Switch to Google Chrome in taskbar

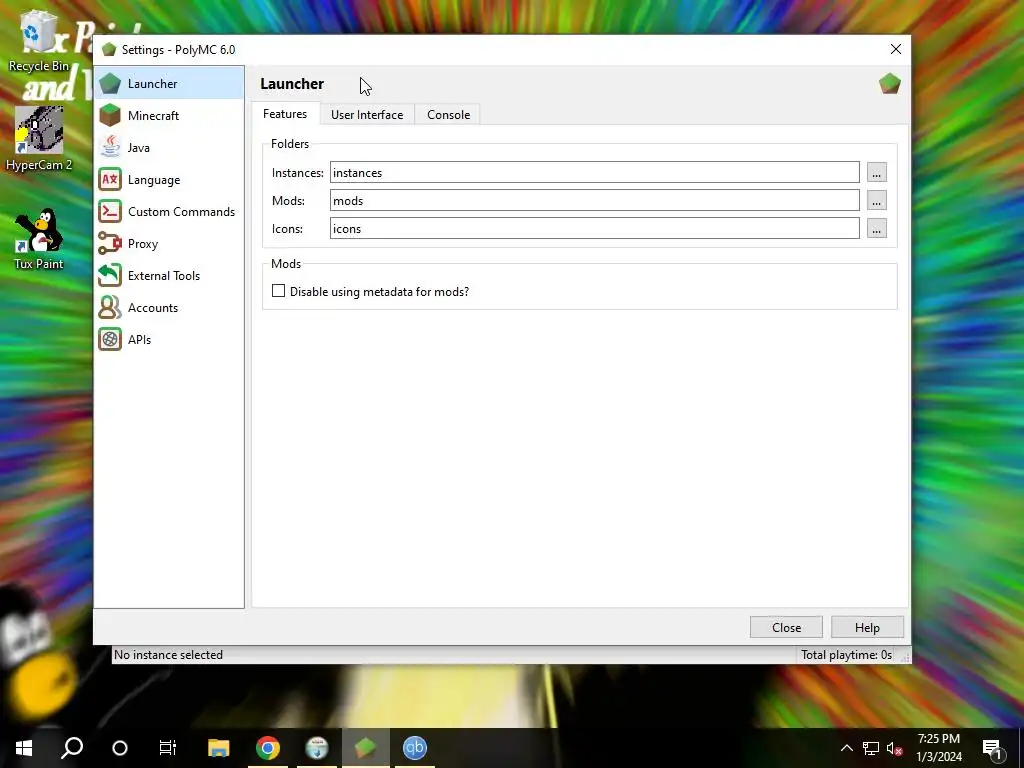(268, 748)
